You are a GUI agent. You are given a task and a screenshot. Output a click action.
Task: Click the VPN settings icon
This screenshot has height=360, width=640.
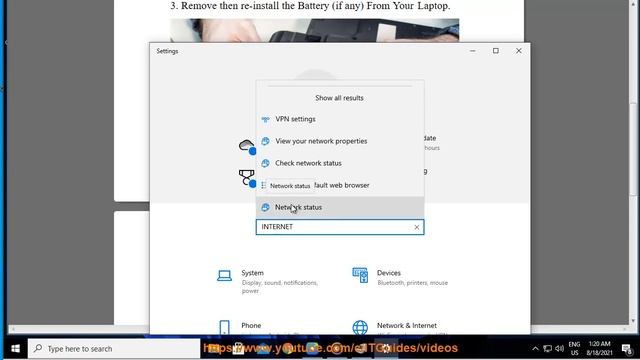coord(265,119)
